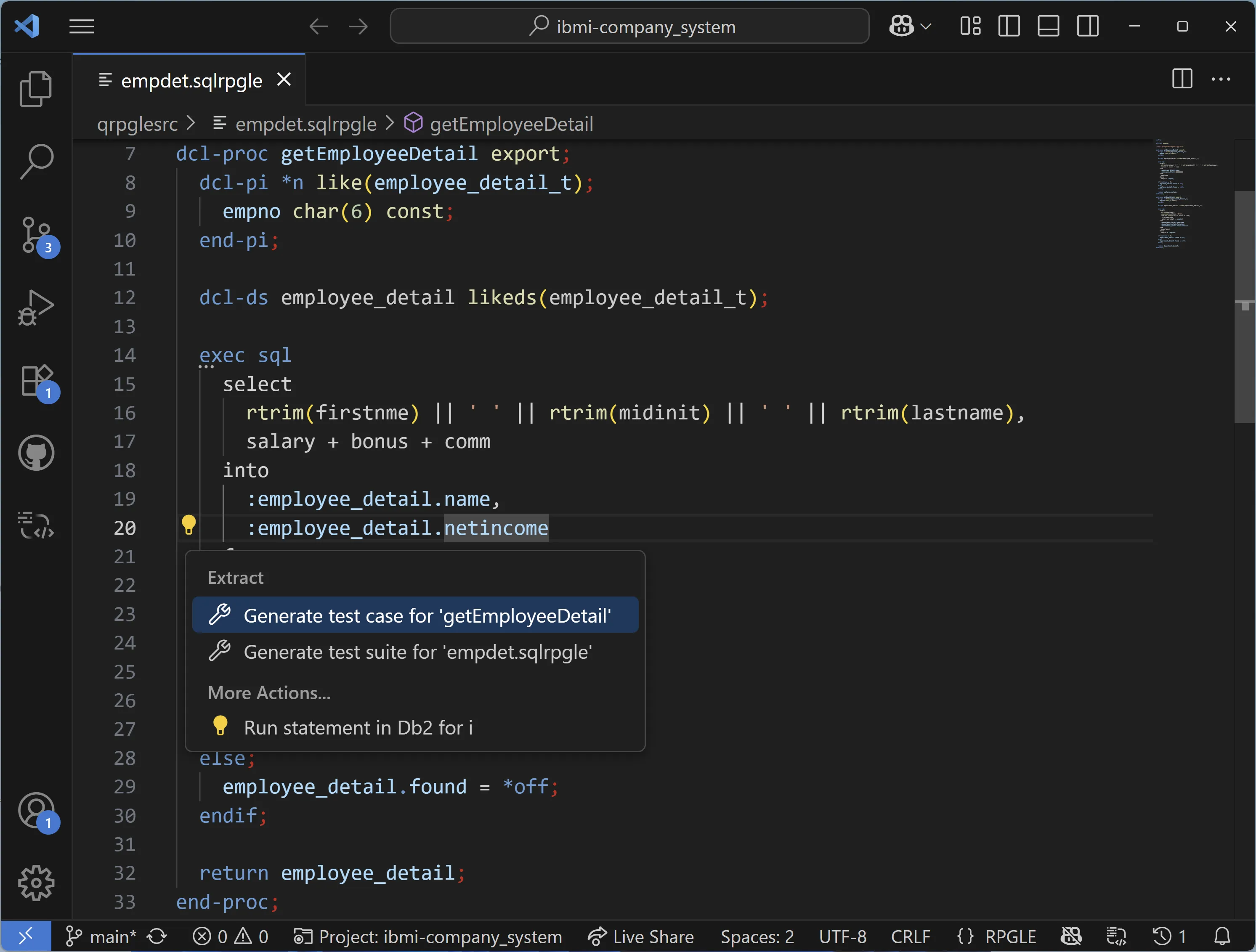The height and width of the screenshot is (952, 1256).
Task: Click the exec sql keyword on line 14
Action: [245, 355]
